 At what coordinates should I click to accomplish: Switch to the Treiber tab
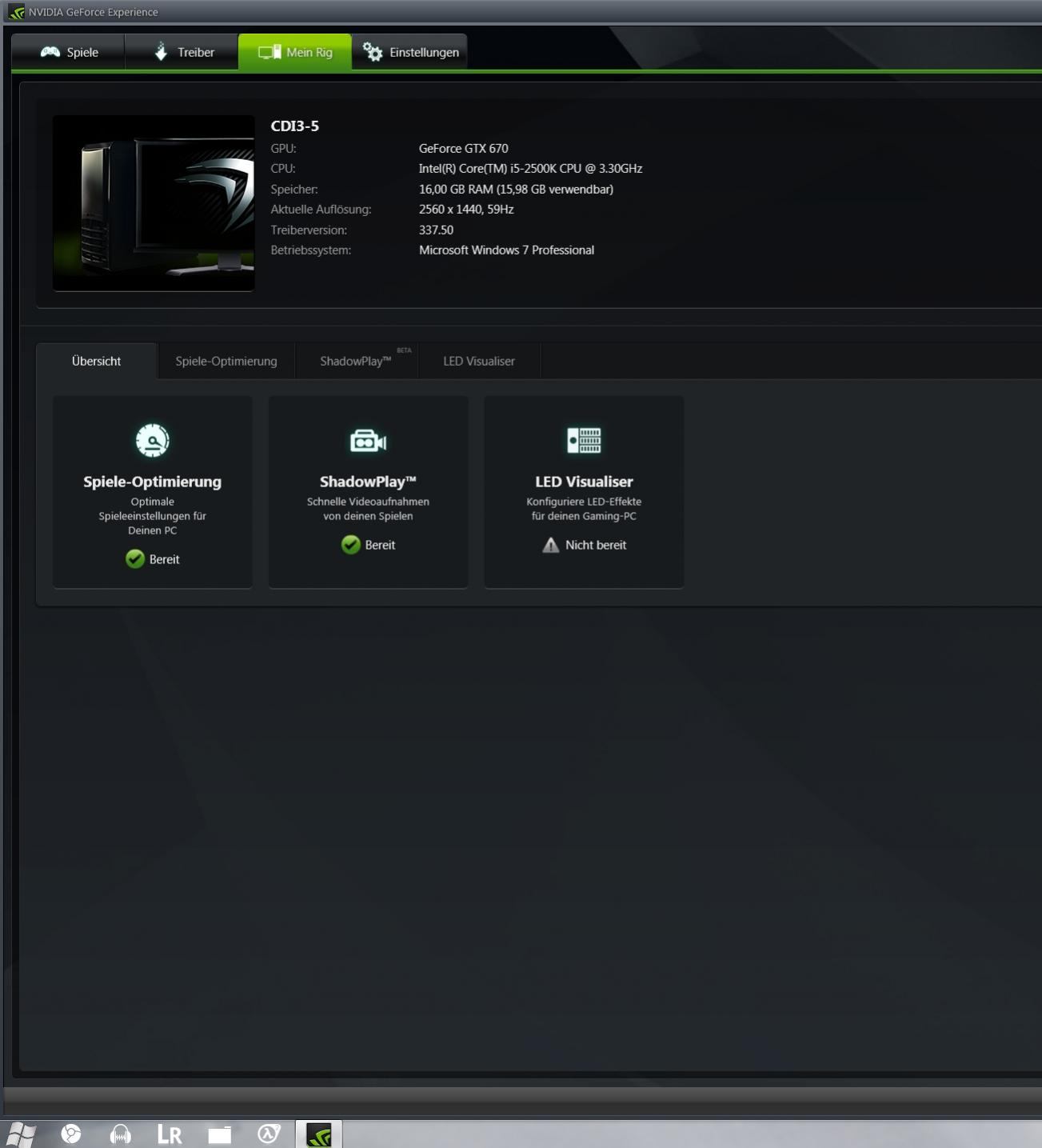tap(182, 52)
